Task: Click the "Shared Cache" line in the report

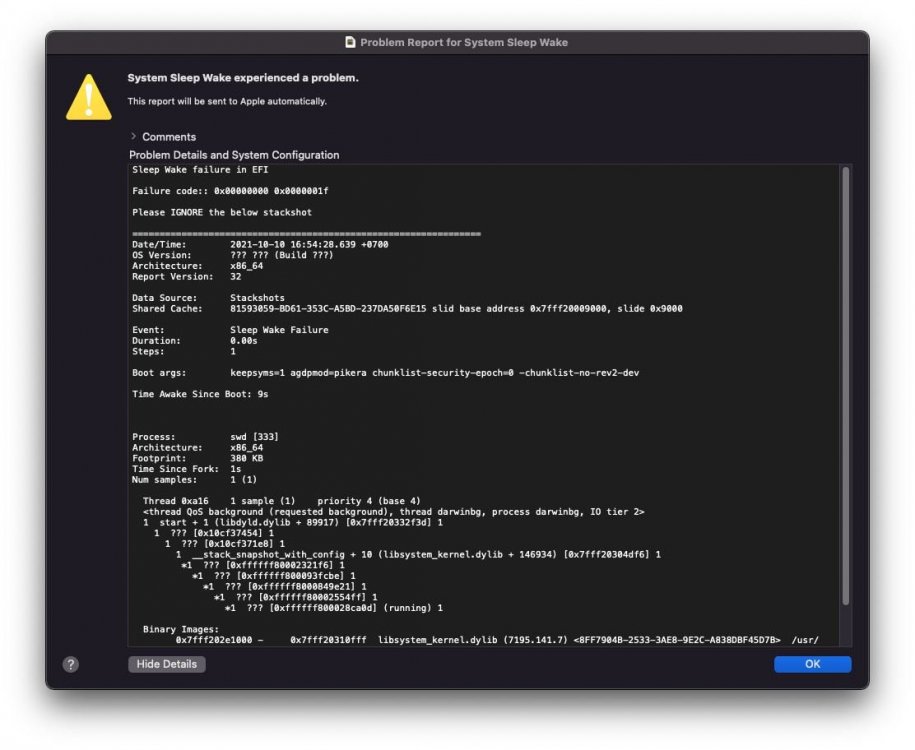Action: [x=407, y=309]
